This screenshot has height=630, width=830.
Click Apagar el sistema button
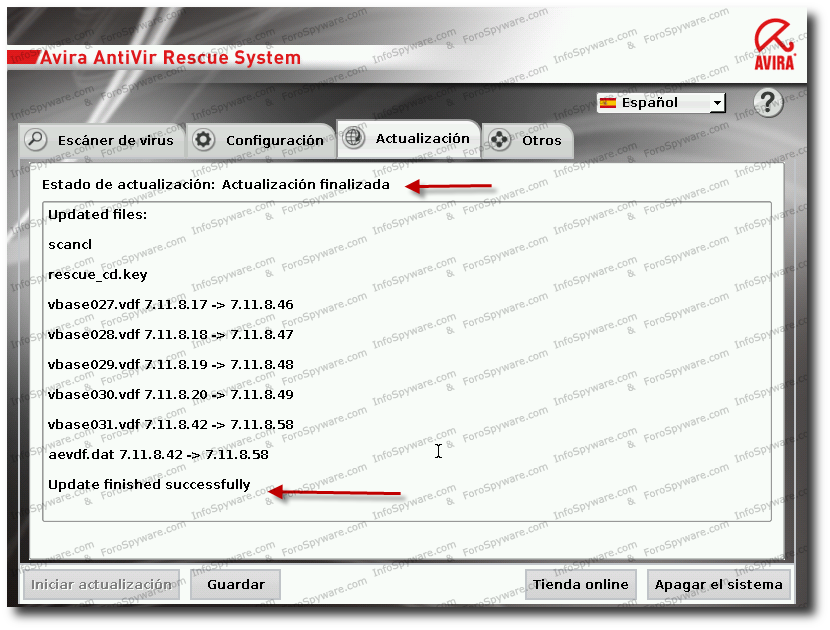[x=718, y=584]
